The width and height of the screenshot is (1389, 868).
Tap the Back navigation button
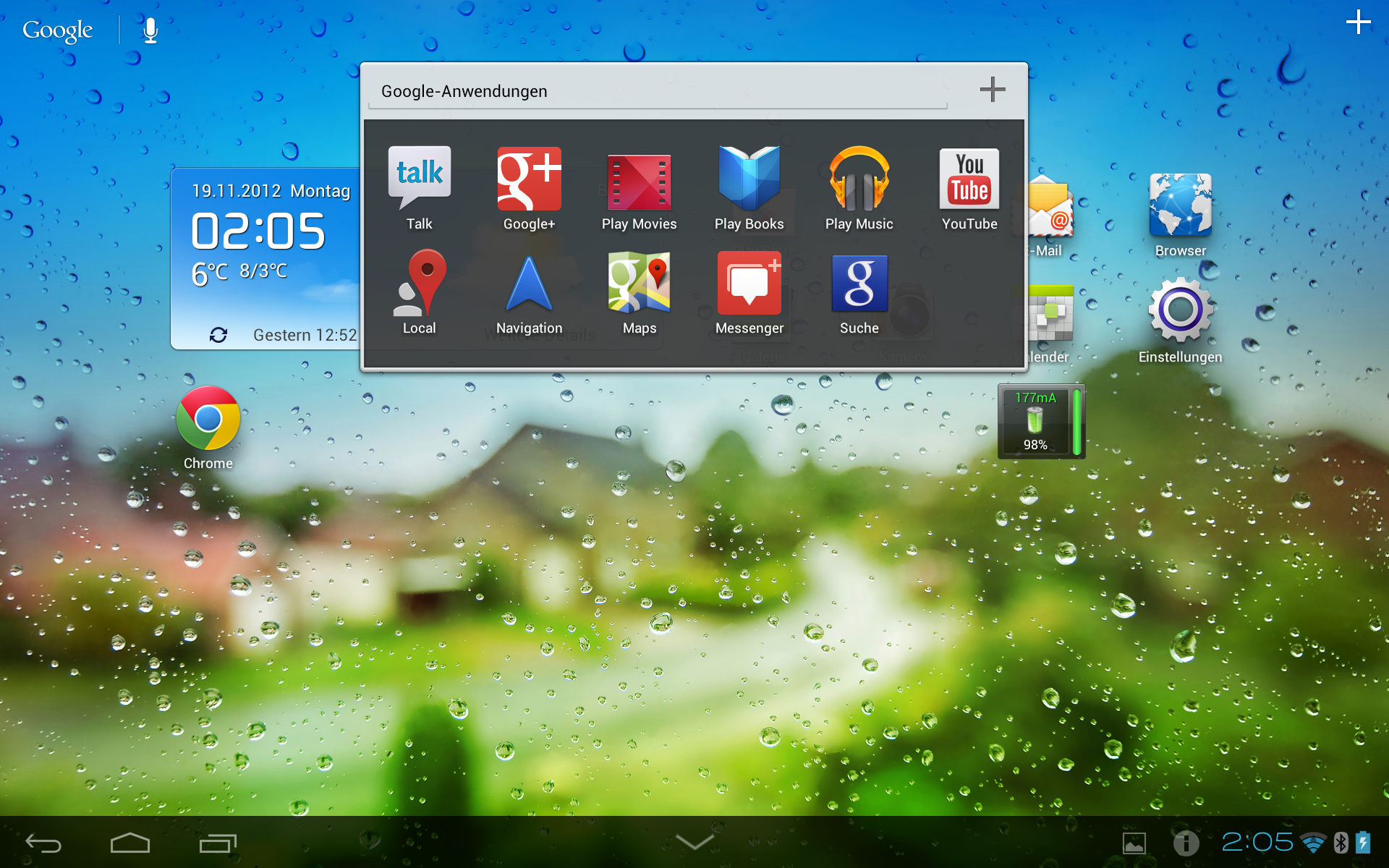click(x=43, y=843)
